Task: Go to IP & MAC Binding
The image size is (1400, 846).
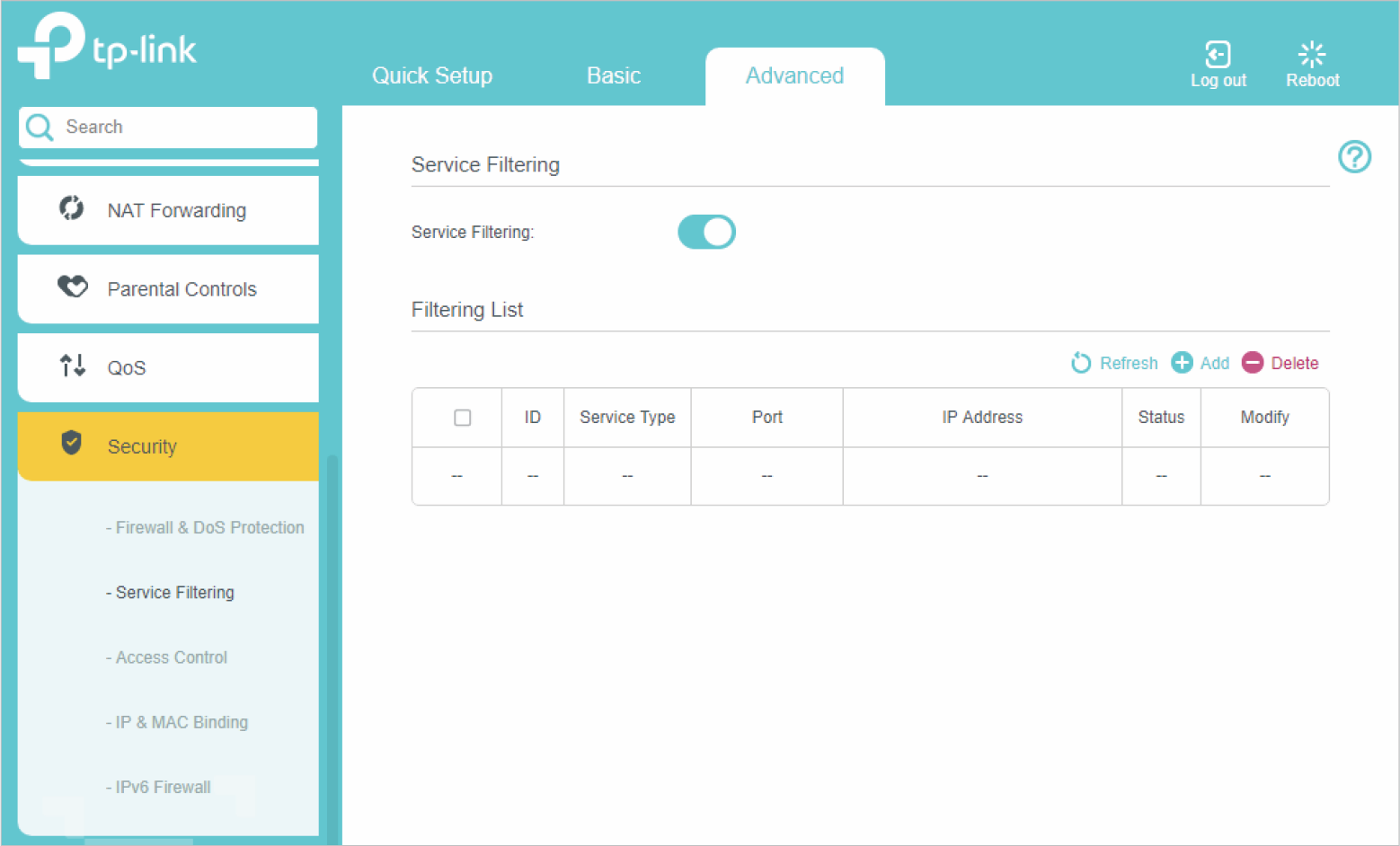Action: [x=181, y=722]
